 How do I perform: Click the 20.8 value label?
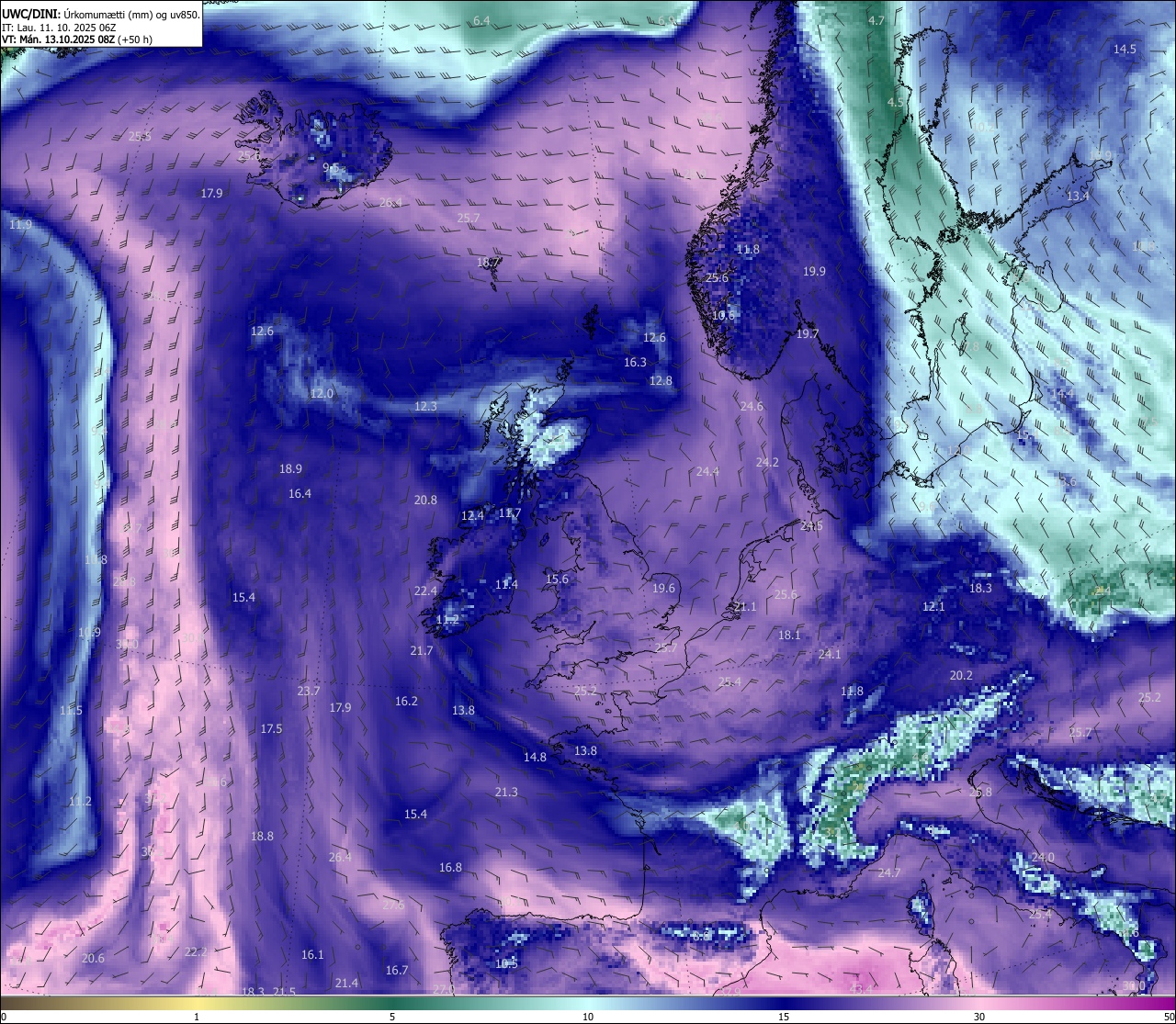(425, 500)
